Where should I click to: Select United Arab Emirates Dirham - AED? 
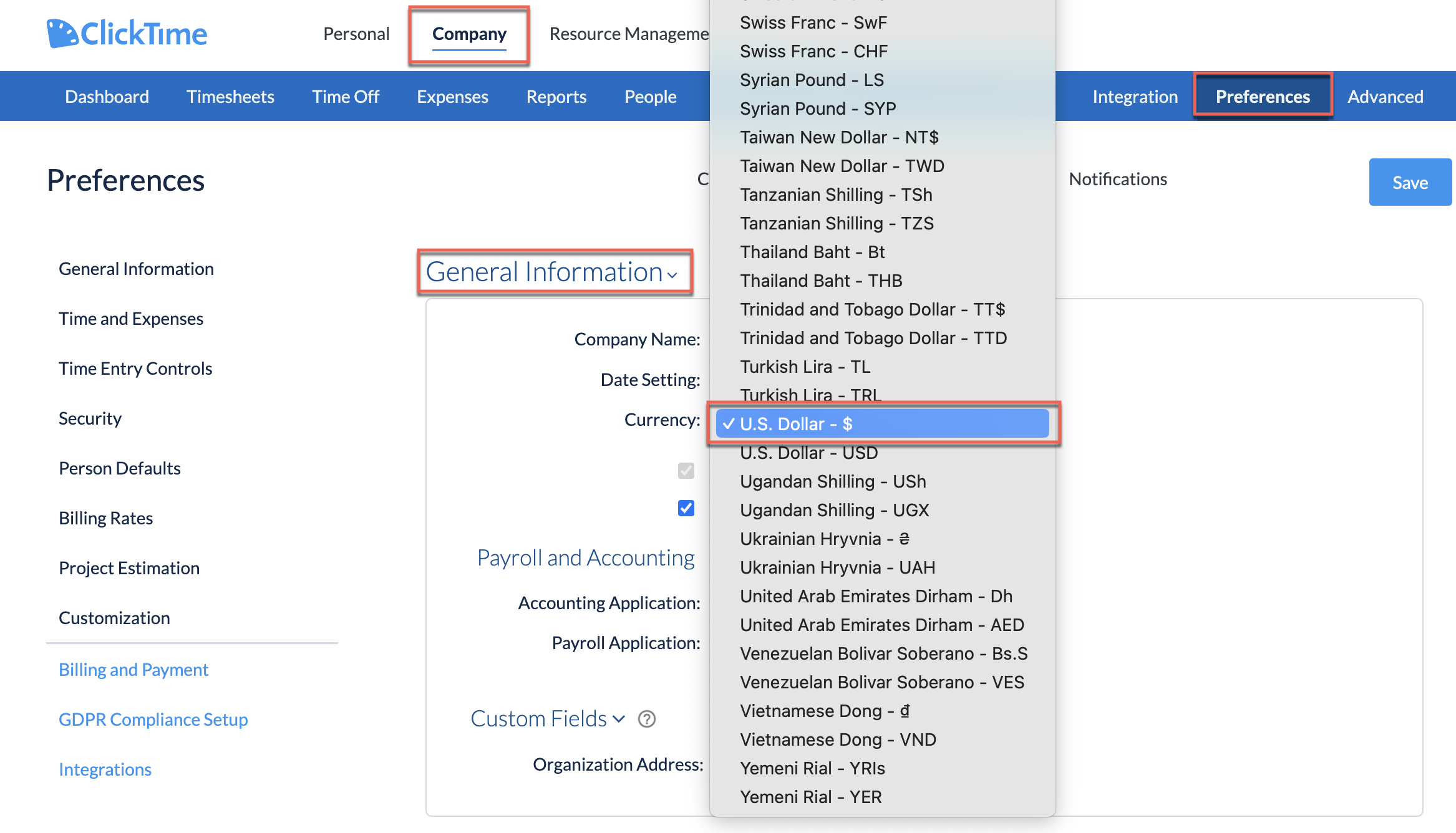[882, 625]
